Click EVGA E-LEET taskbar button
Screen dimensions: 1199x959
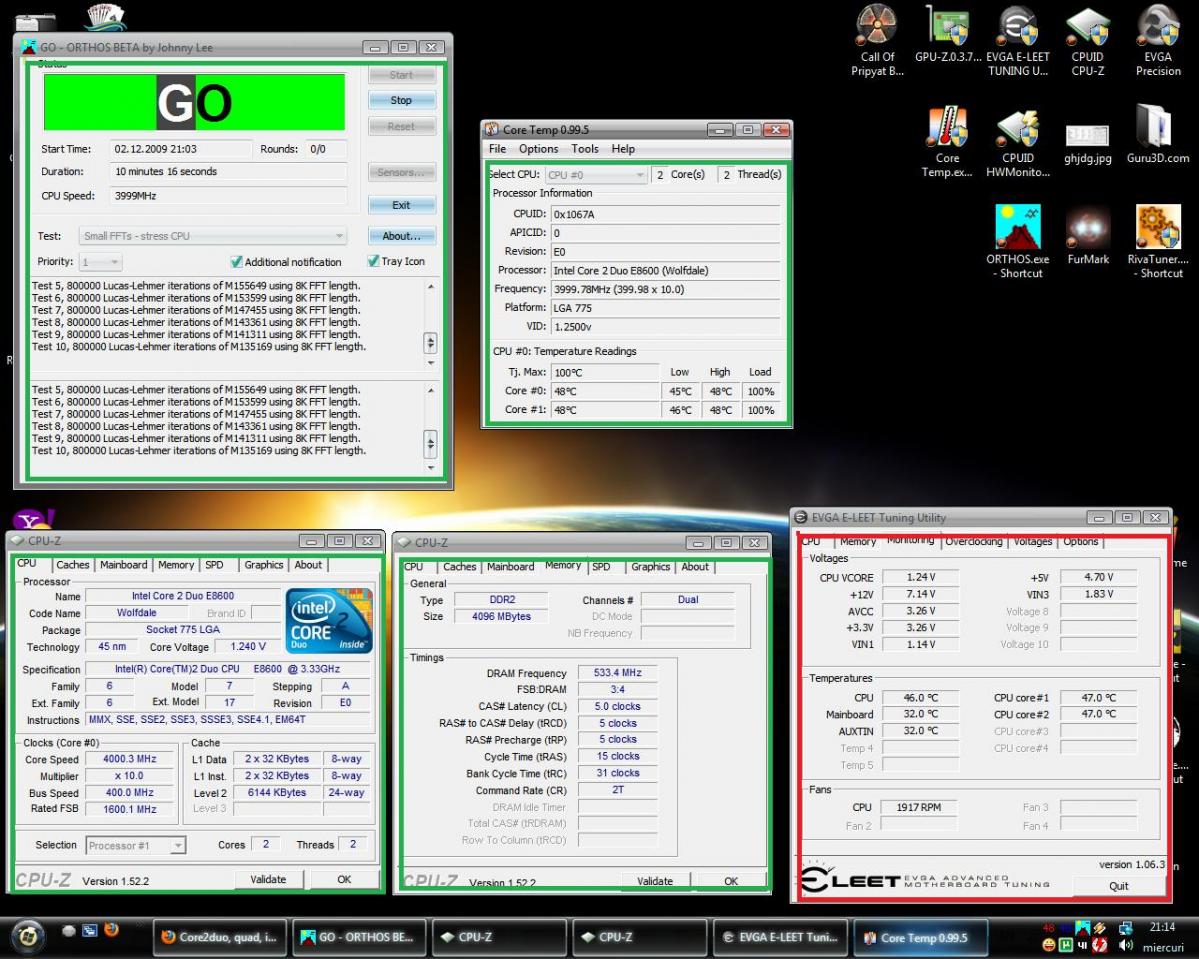tap(780, 938)
